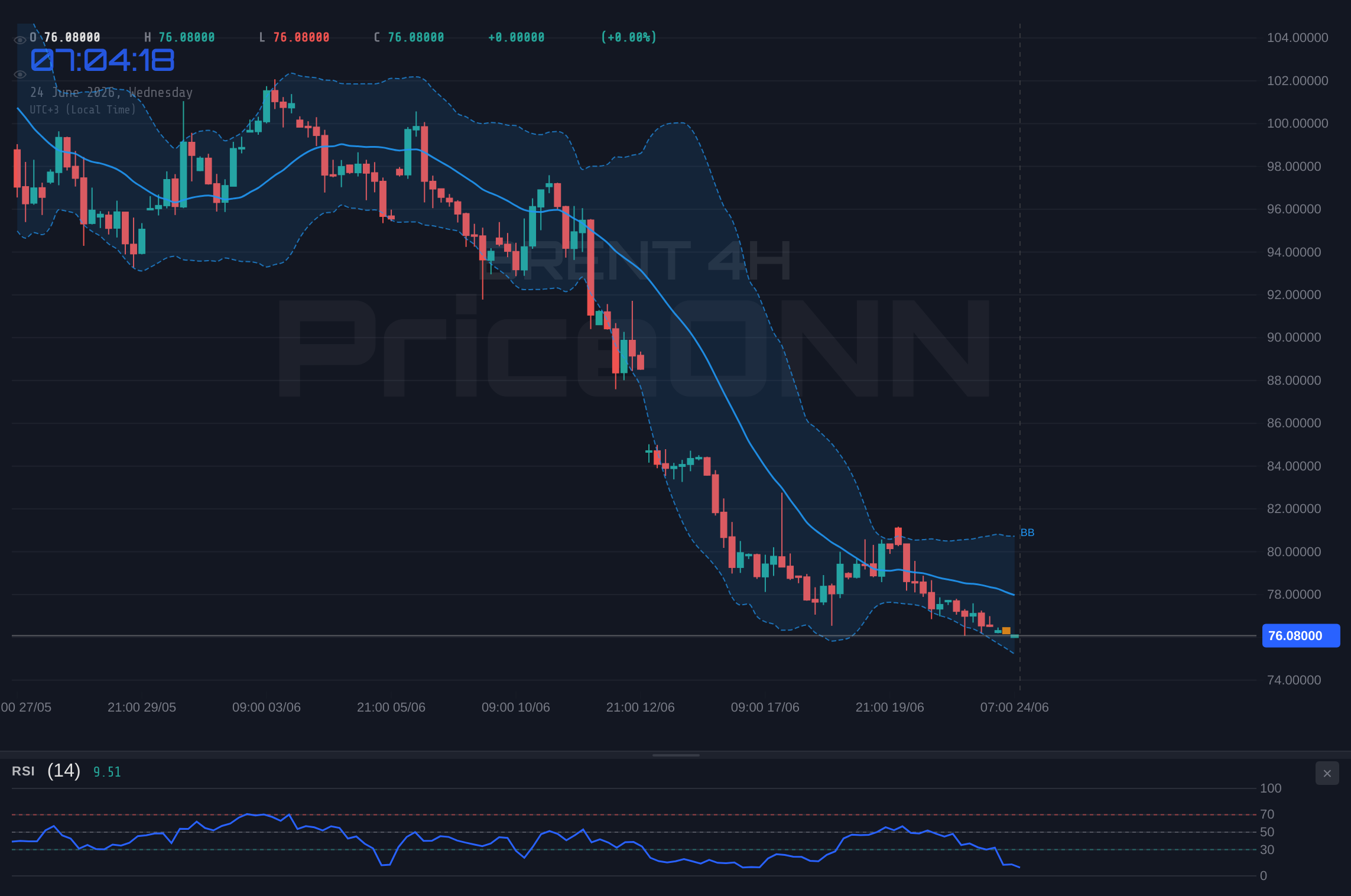The image size is (1351, 896).
Task: Click the 74.00000 price axis label
Action: pos(1294,680)
